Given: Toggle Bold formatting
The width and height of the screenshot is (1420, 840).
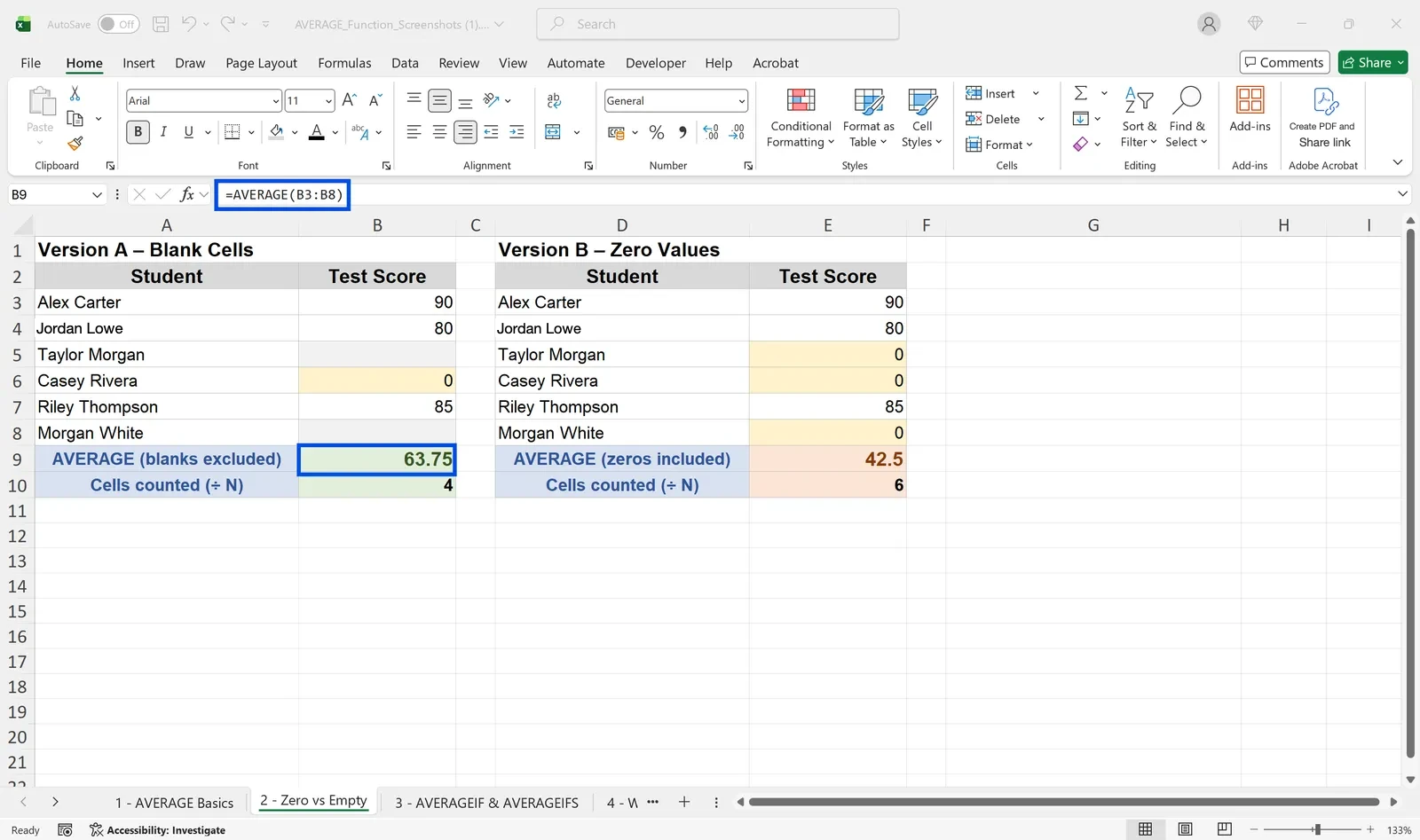Looking at the screenshot, I should 138,132.
